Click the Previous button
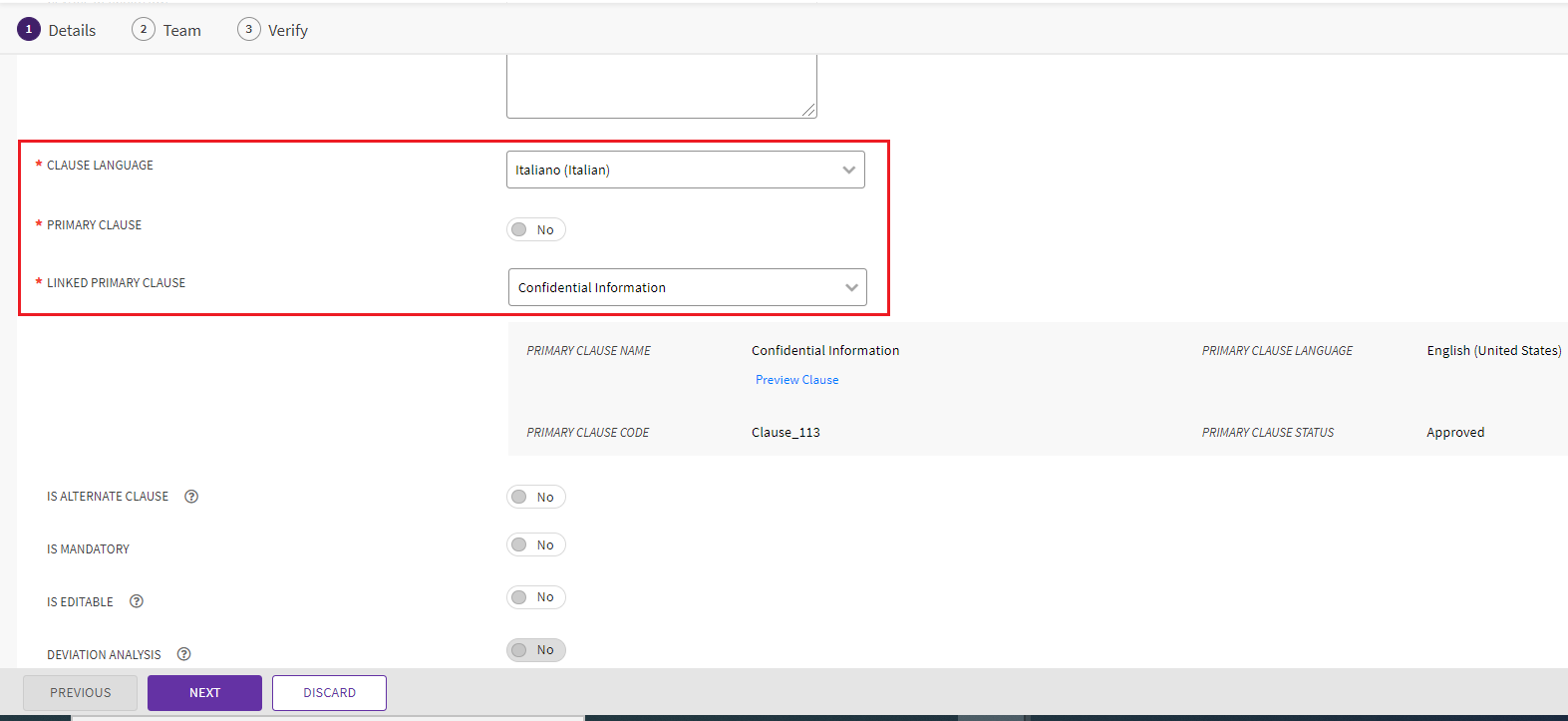This screenshot has width=1568, height=721. point(80,693)
